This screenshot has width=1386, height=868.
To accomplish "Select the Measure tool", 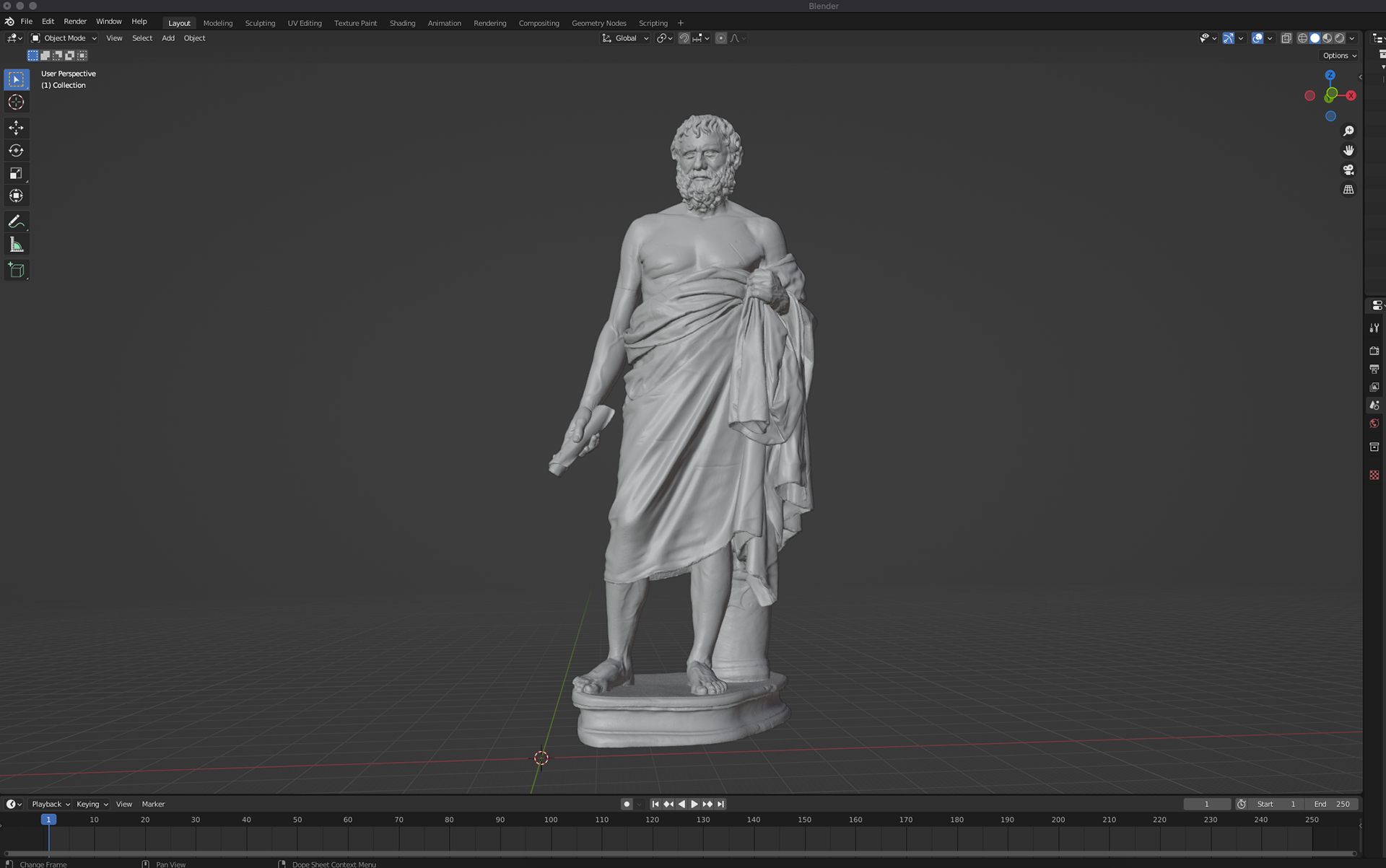I will click(16, 245).
